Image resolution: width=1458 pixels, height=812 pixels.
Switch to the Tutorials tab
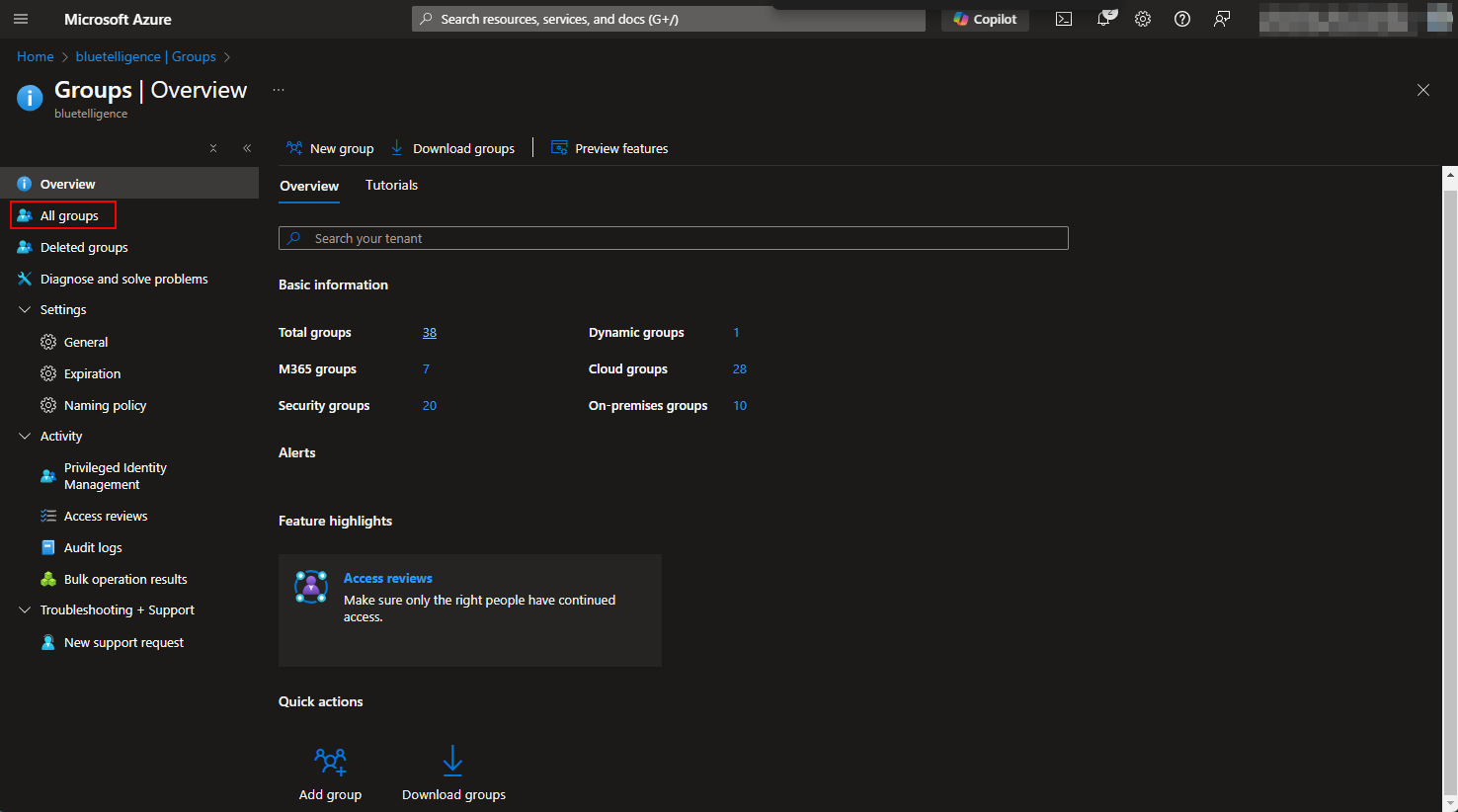391,185
